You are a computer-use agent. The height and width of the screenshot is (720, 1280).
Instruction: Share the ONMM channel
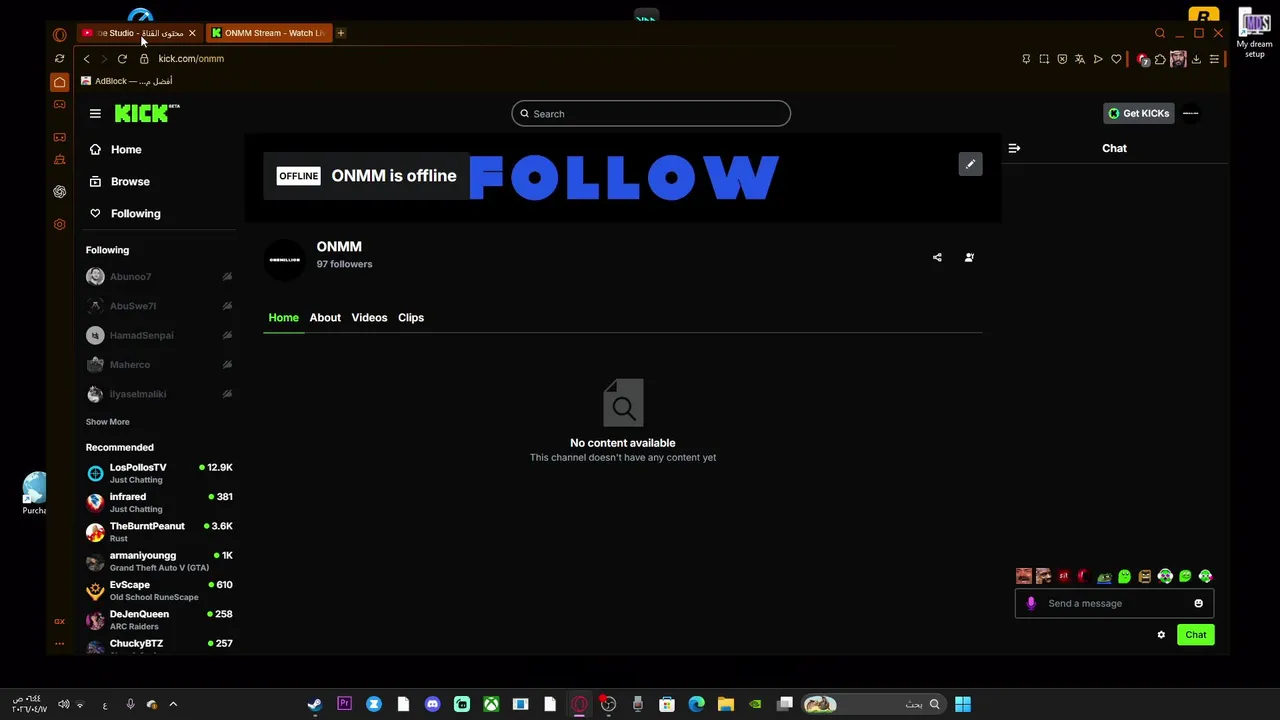click(x=937, y=257)
